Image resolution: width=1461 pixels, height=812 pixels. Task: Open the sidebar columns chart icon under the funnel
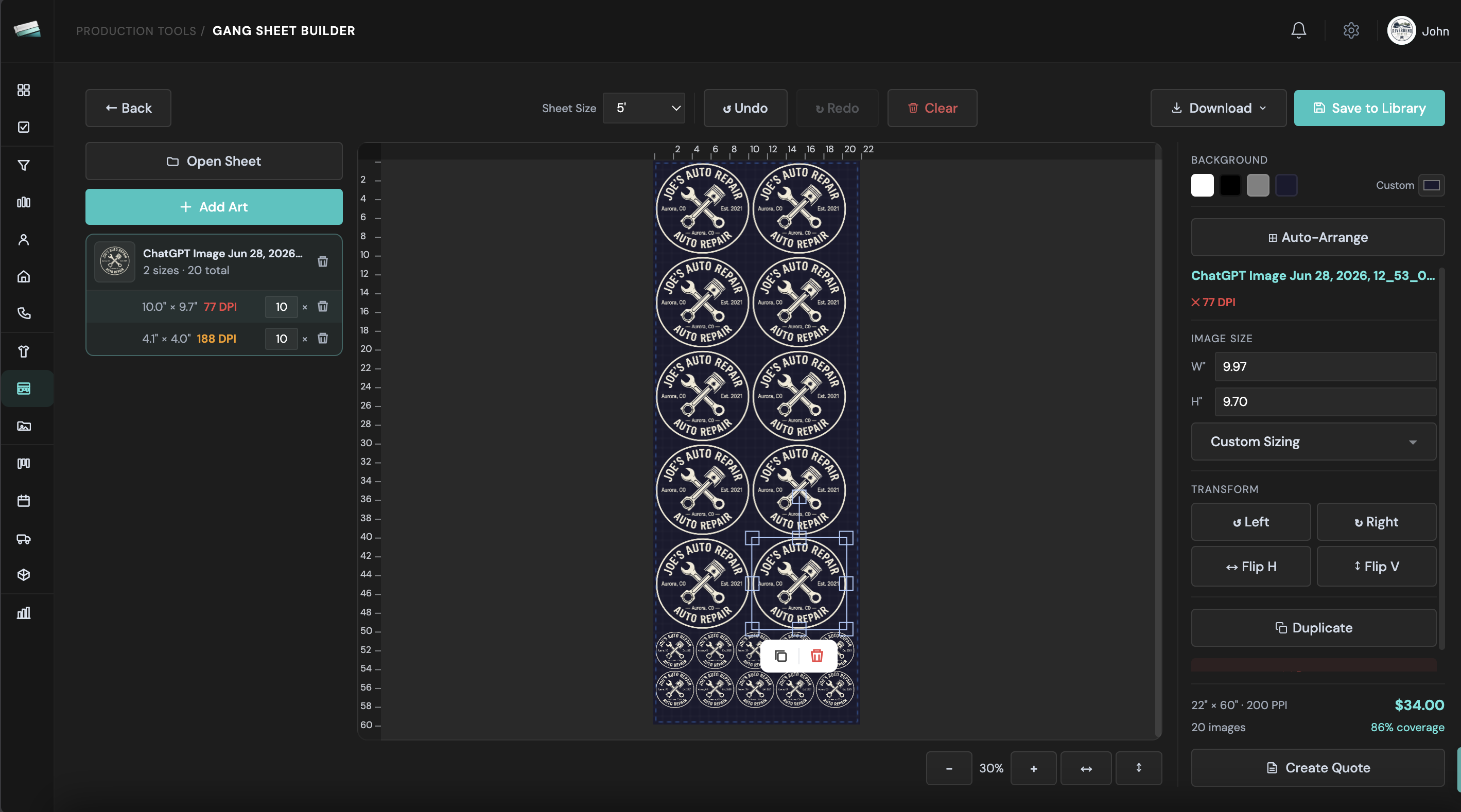[x=23, y=202]
